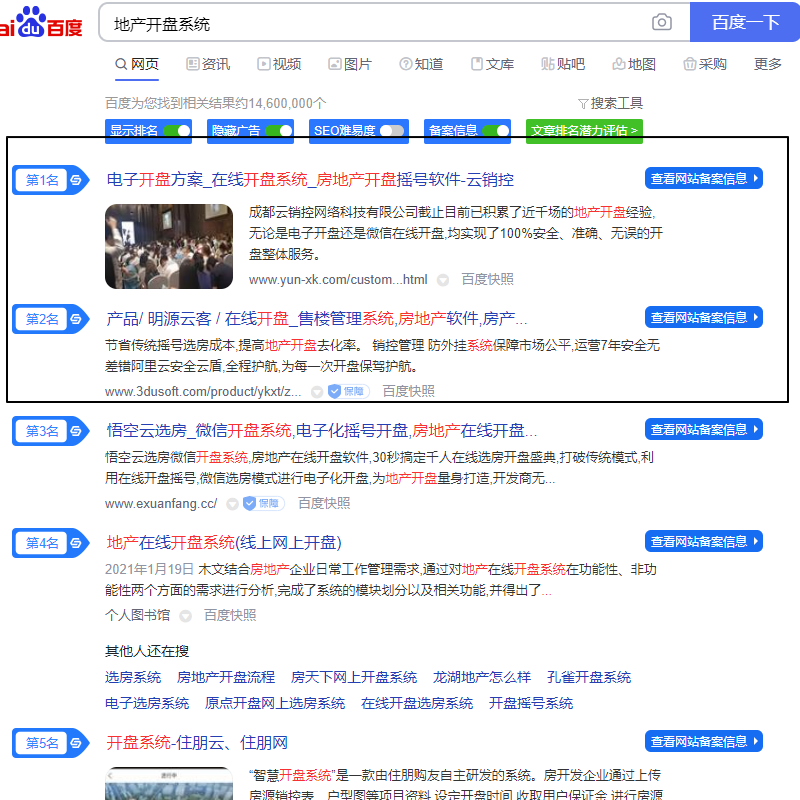Search related term 房天下网上开盘系统

[354, 678]
